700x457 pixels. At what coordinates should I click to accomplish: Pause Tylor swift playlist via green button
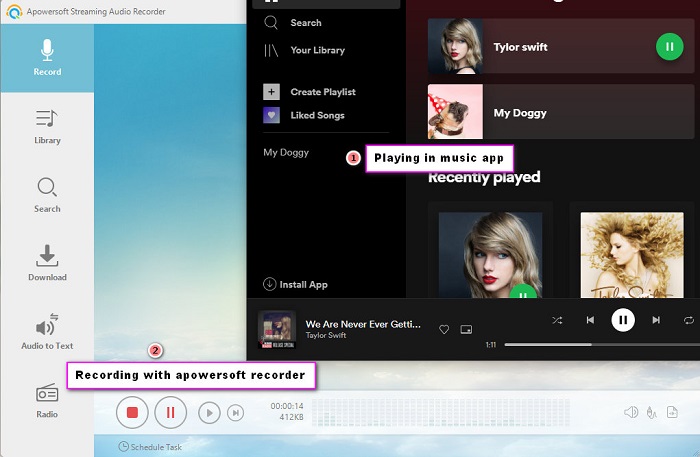[669, 46]
